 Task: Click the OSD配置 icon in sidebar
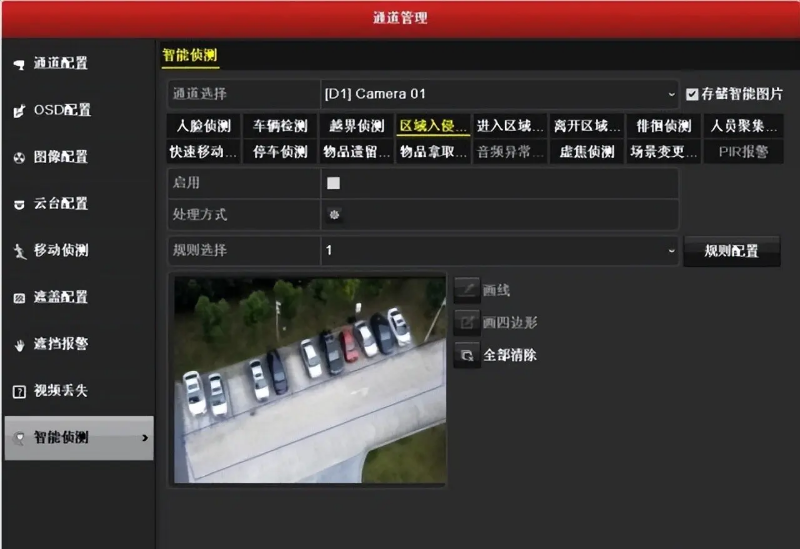tap(18, 111)
